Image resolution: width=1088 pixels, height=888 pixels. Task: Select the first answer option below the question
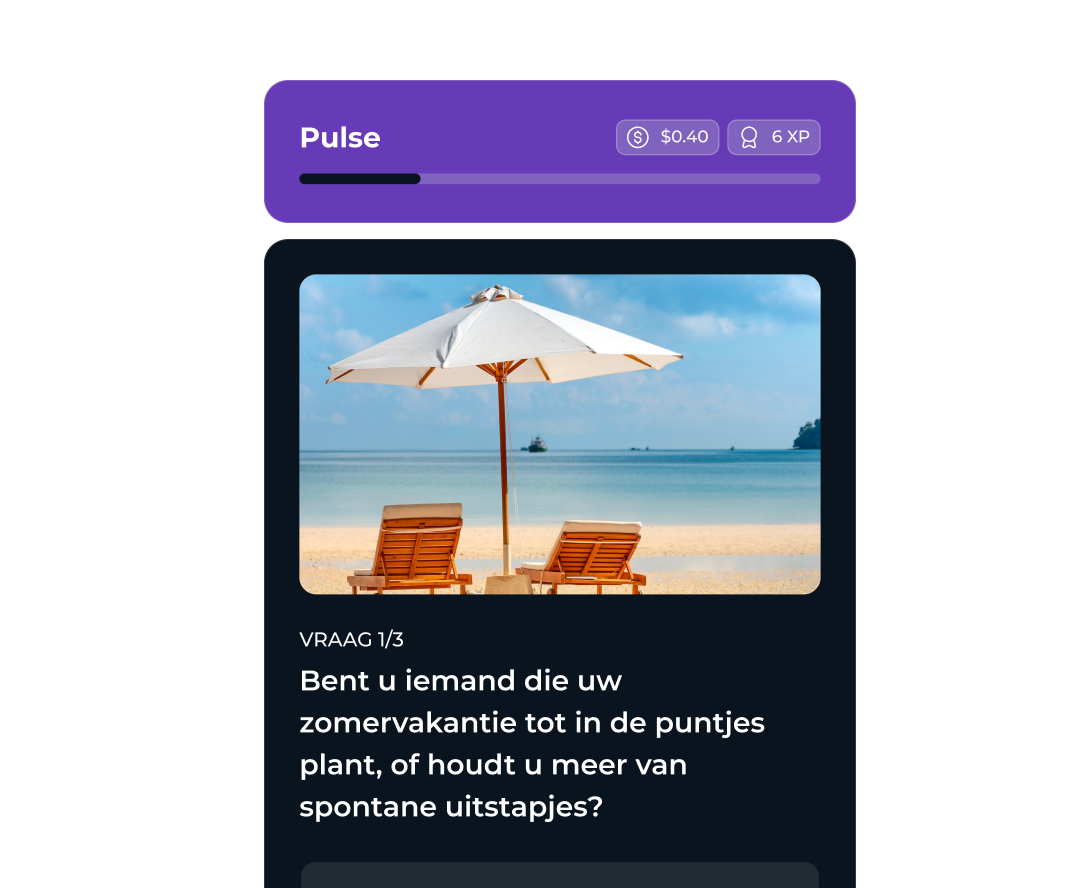pyautogui.click(x=560, y=875)
